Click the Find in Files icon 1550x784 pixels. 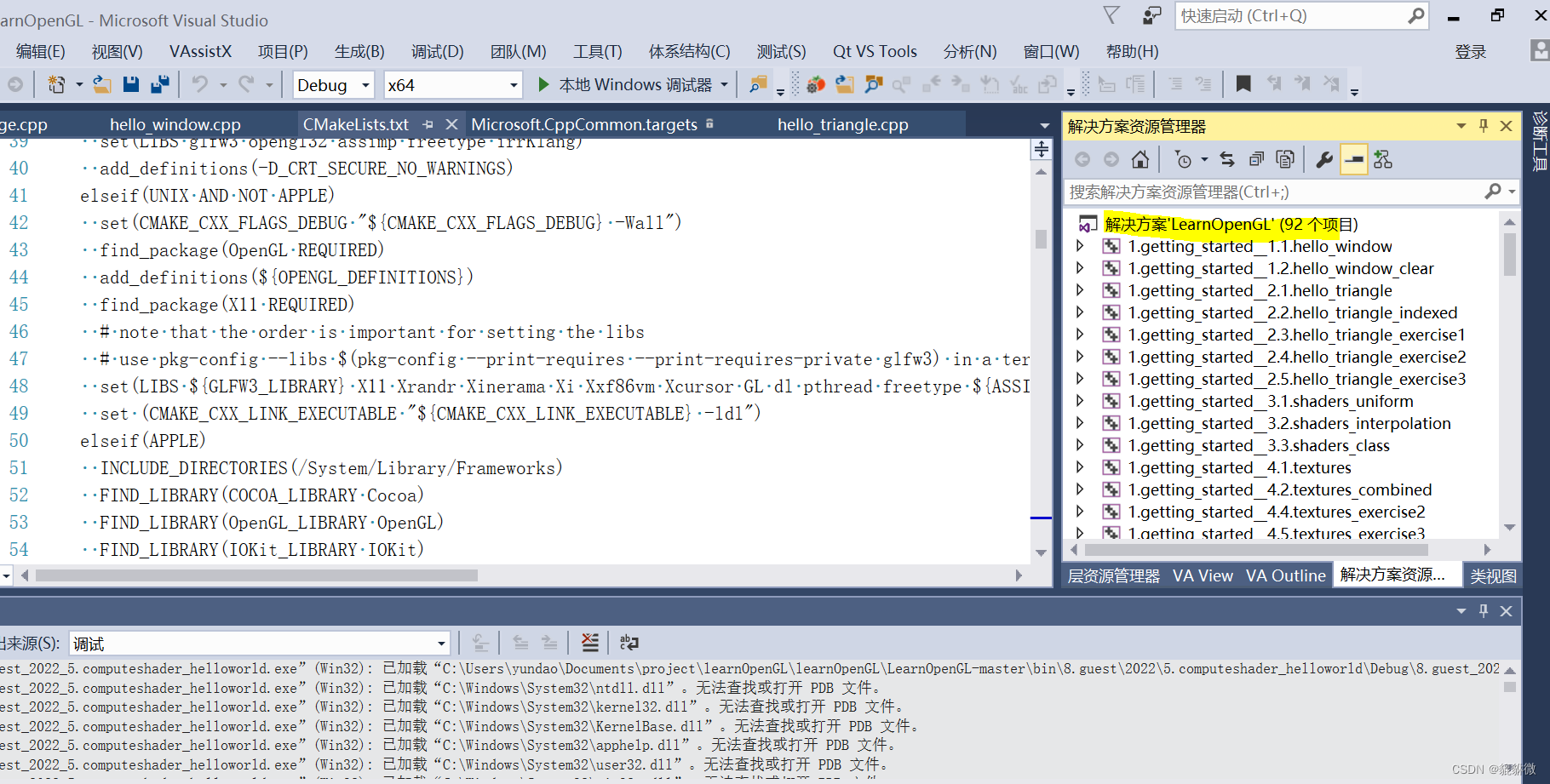click(757, 84)
